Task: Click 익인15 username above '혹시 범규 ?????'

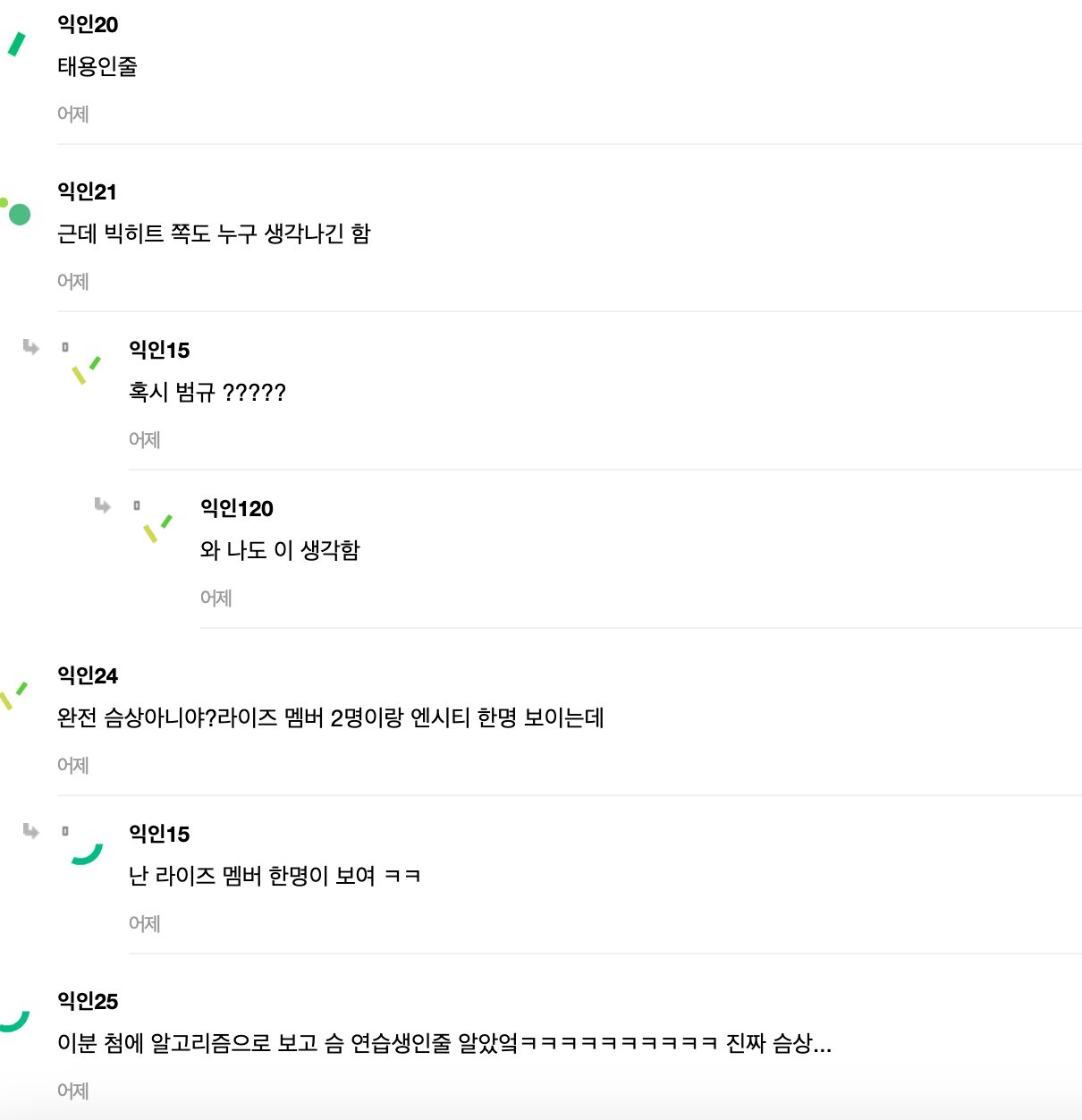Action: pos(159,351)
